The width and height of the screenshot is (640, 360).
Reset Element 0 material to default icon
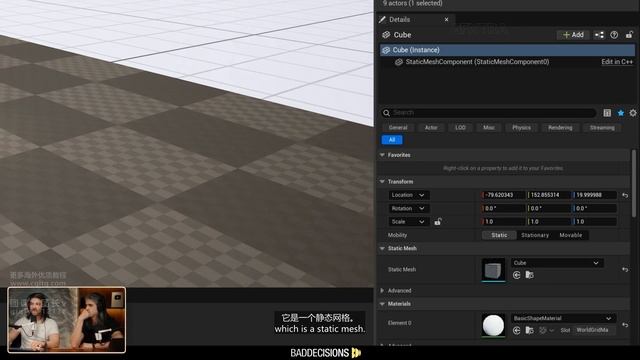[x=625, y=325]
